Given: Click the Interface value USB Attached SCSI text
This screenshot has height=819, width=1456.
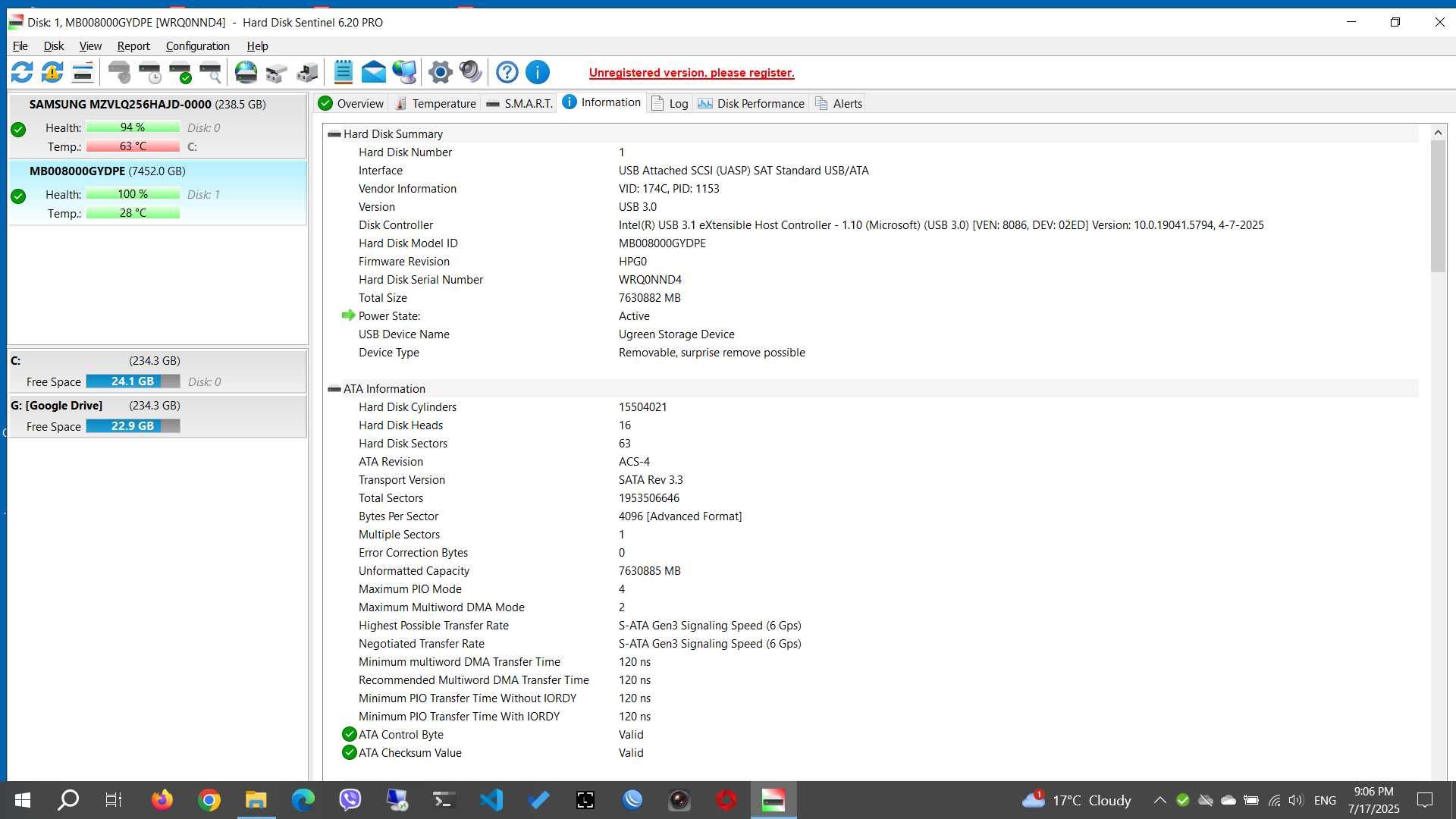Looking at the screenshot, I should [x=743, y=171].
